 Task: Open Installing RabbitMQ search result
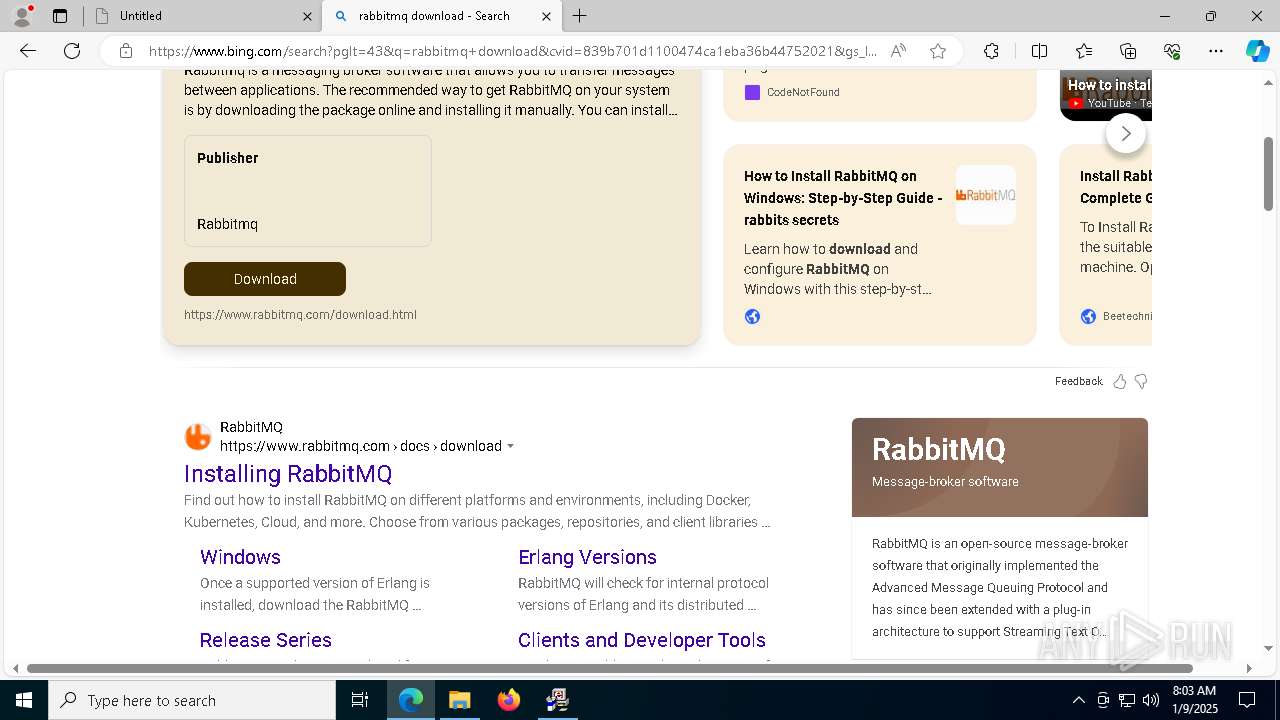pos(288,473)
